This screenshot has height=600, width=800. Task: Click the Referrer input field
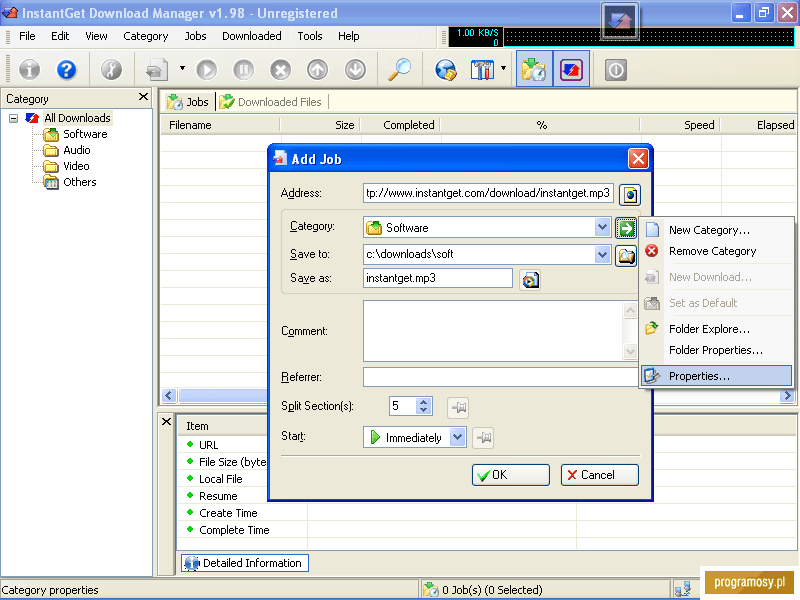tap(500, 377)
